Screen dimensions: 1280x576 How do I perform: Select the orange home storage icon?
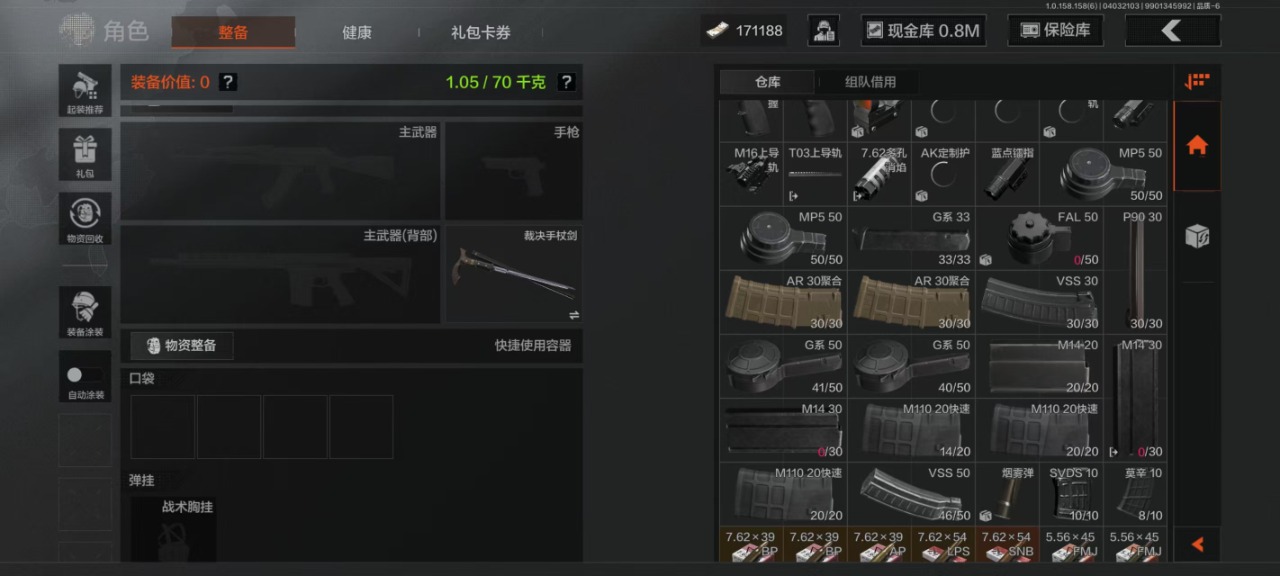point(1196,146)
